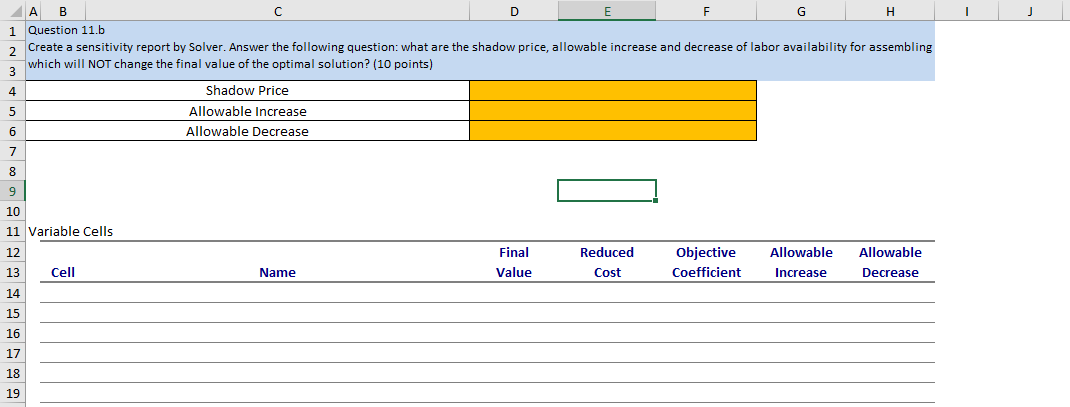Select row 9 header
Viewport: 1070px width, 407px height.
[x=12, y=191]
